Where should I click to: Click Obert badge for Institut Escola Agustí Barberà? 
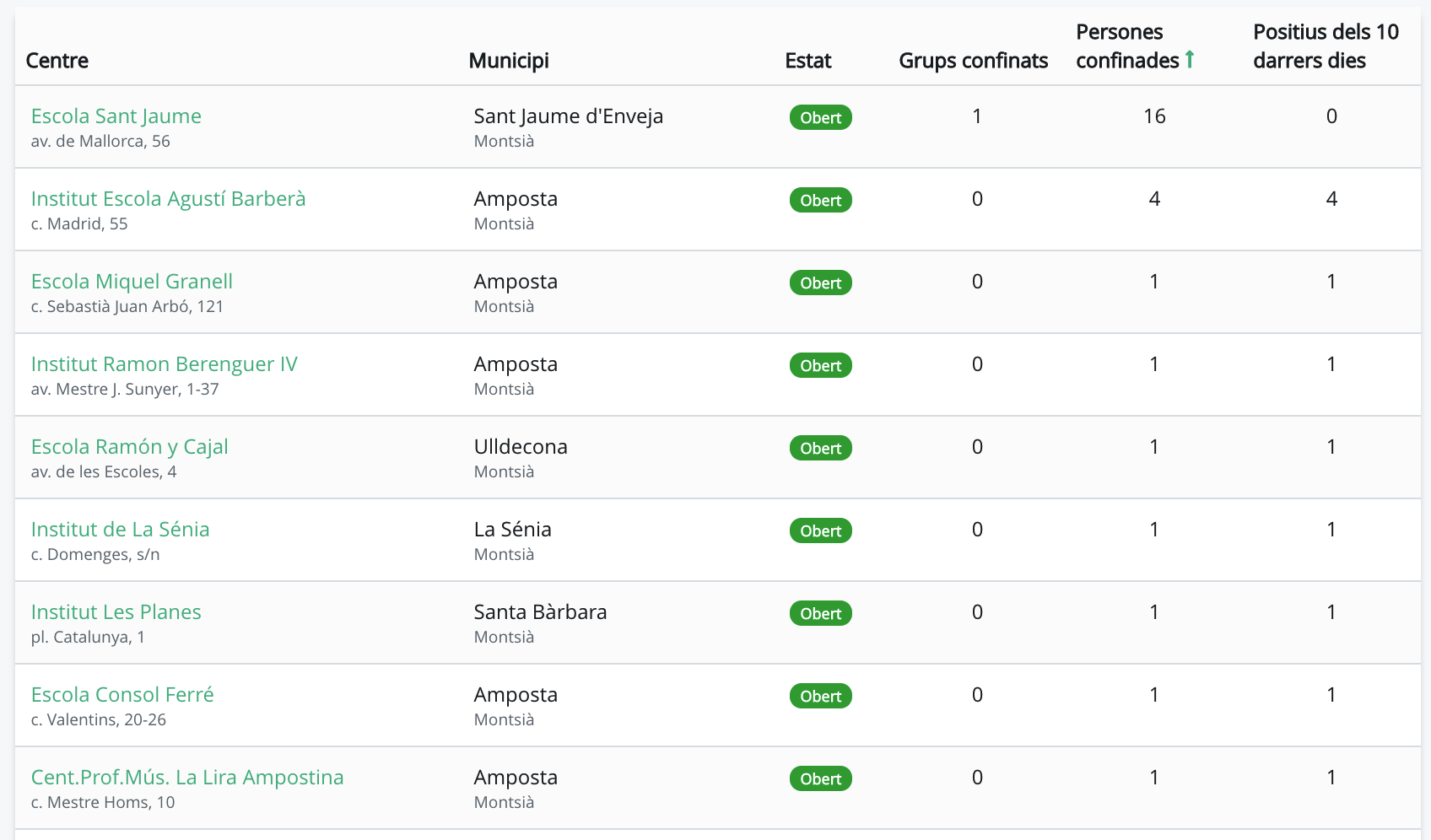(821, 200)
